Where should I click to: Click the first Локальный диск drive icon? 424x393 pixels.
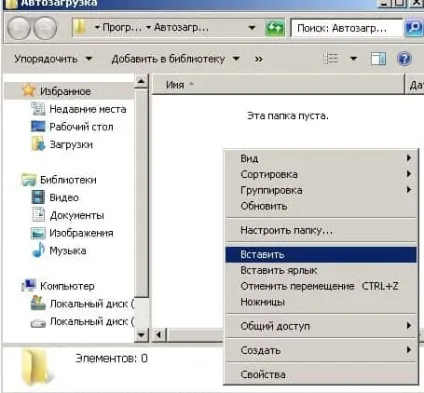click(38, 303)
